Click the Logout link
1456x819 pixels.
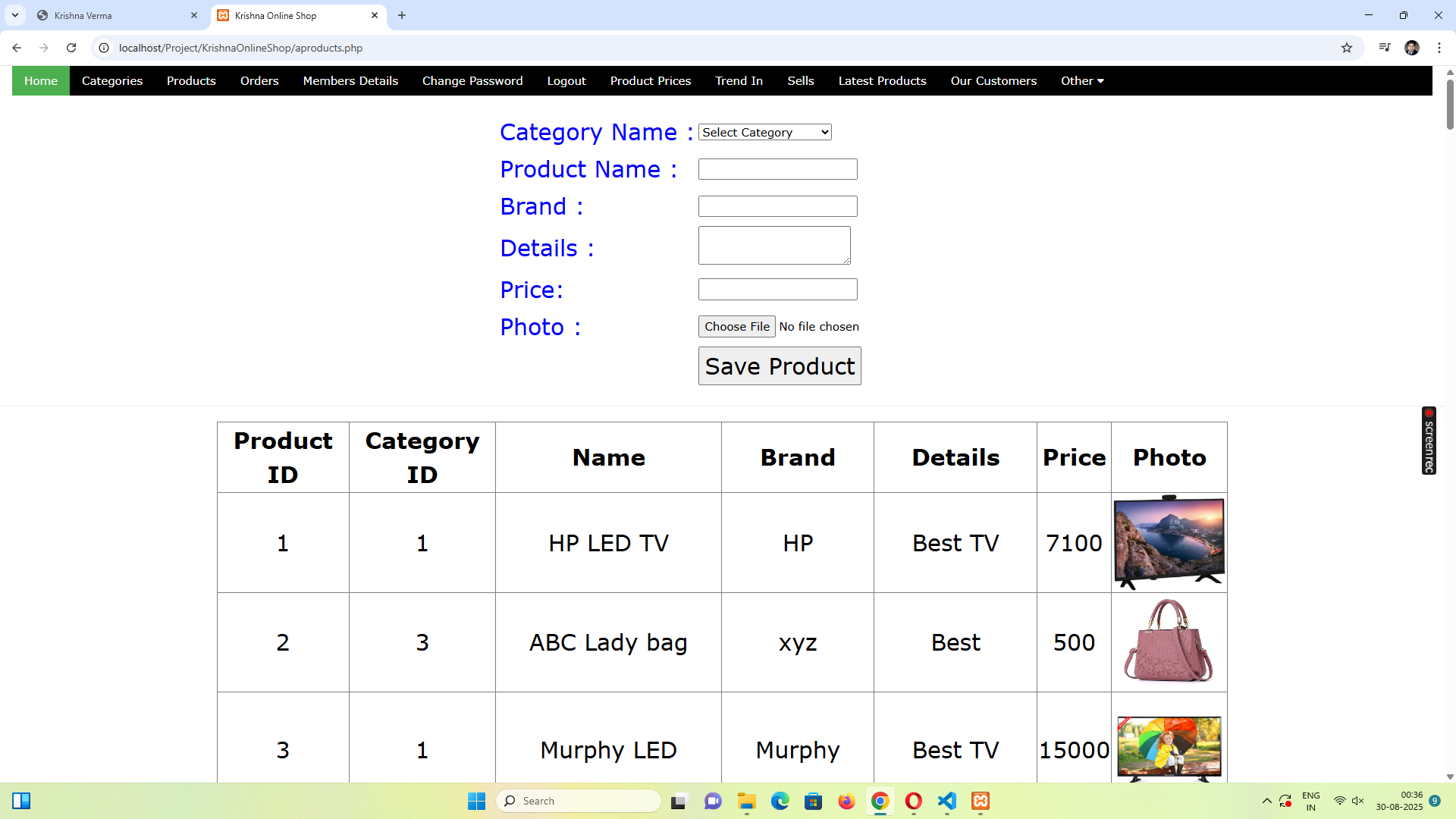566,80
